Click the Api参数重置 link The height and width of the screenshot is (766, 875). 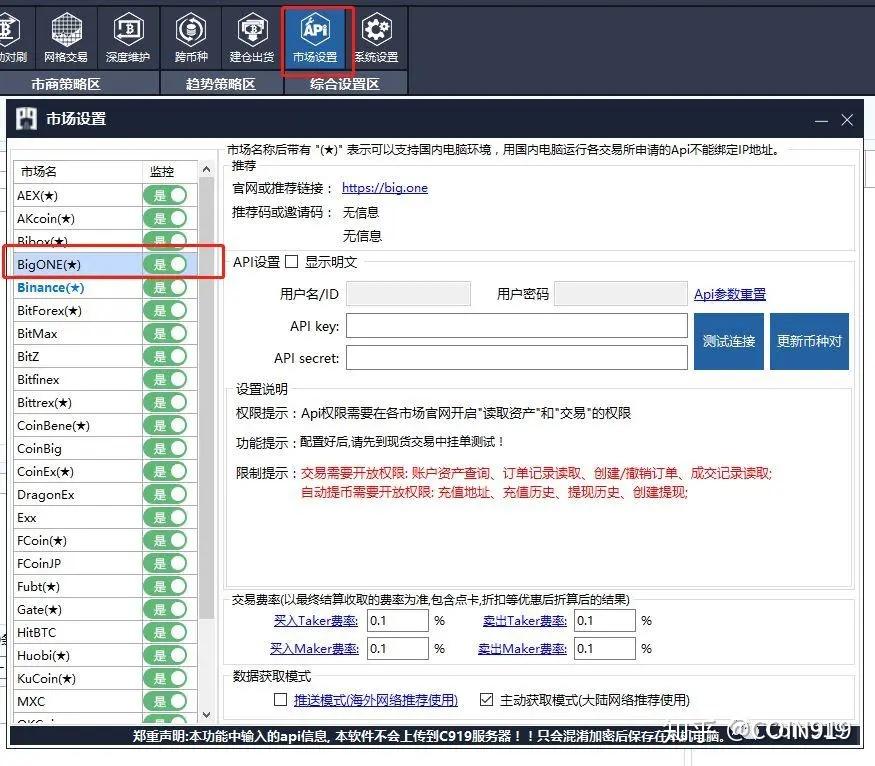pyautogui.click(x=730, y=294)
